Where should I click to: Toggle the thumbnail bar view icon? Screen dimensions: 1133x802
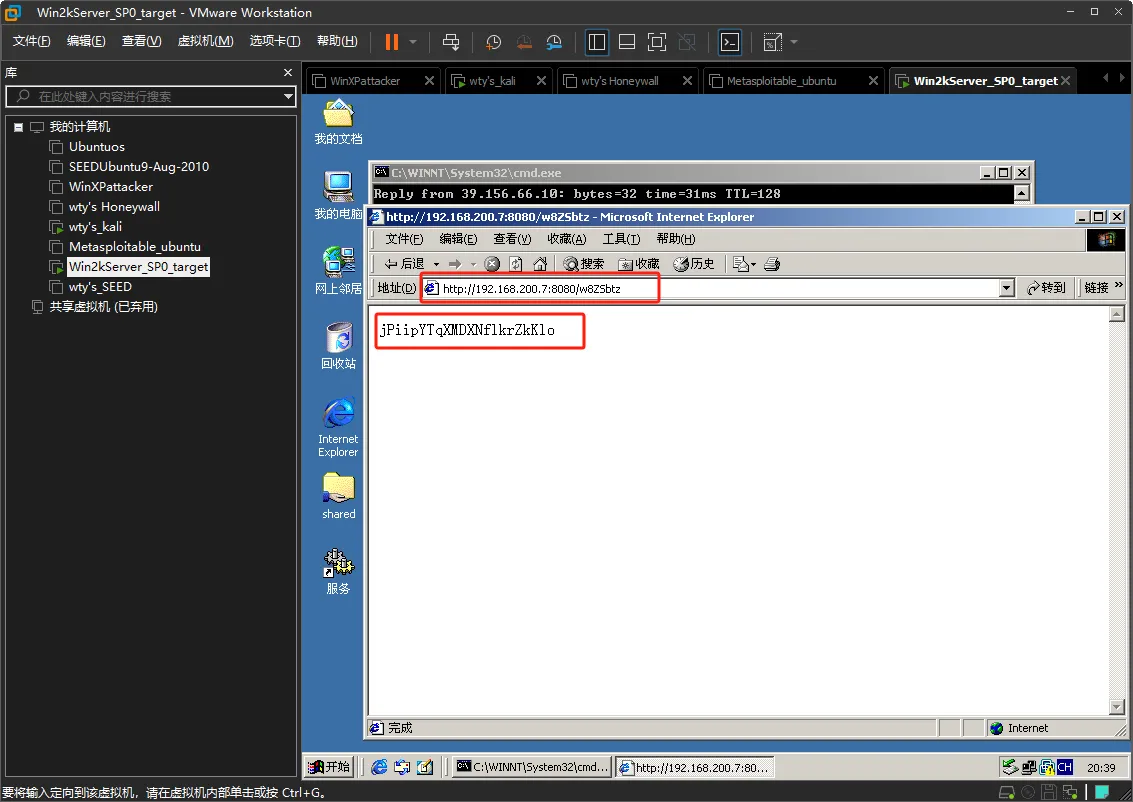627,42
